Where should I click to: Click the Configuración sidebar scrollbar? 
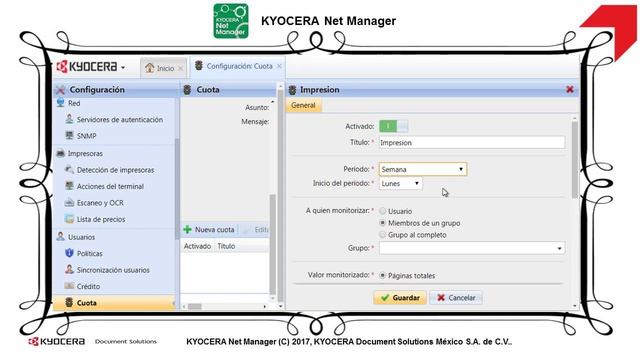point(177,188)
